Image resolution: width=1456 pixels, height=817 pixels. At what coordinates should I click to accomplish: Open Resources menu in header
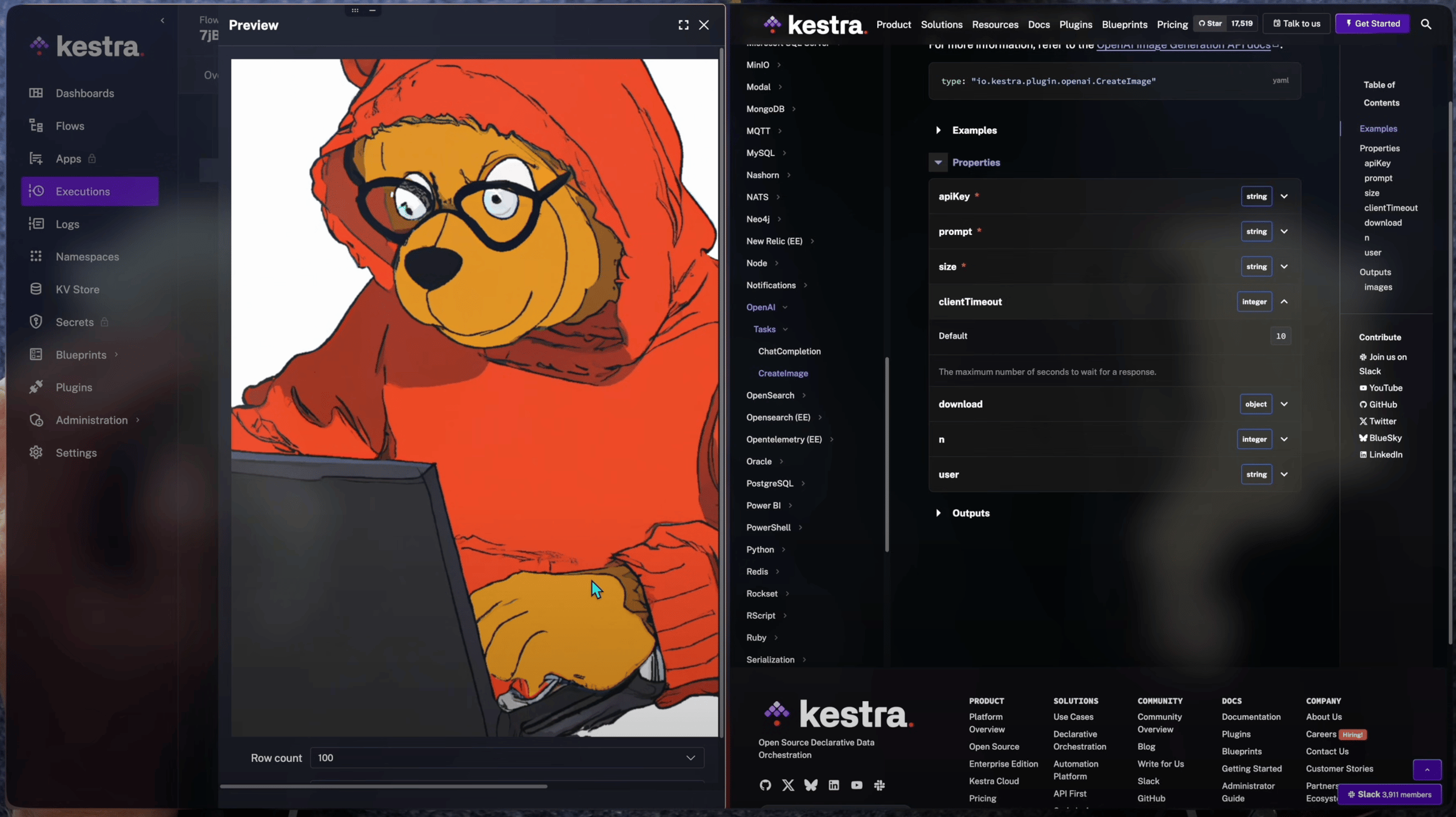point(995,25)
